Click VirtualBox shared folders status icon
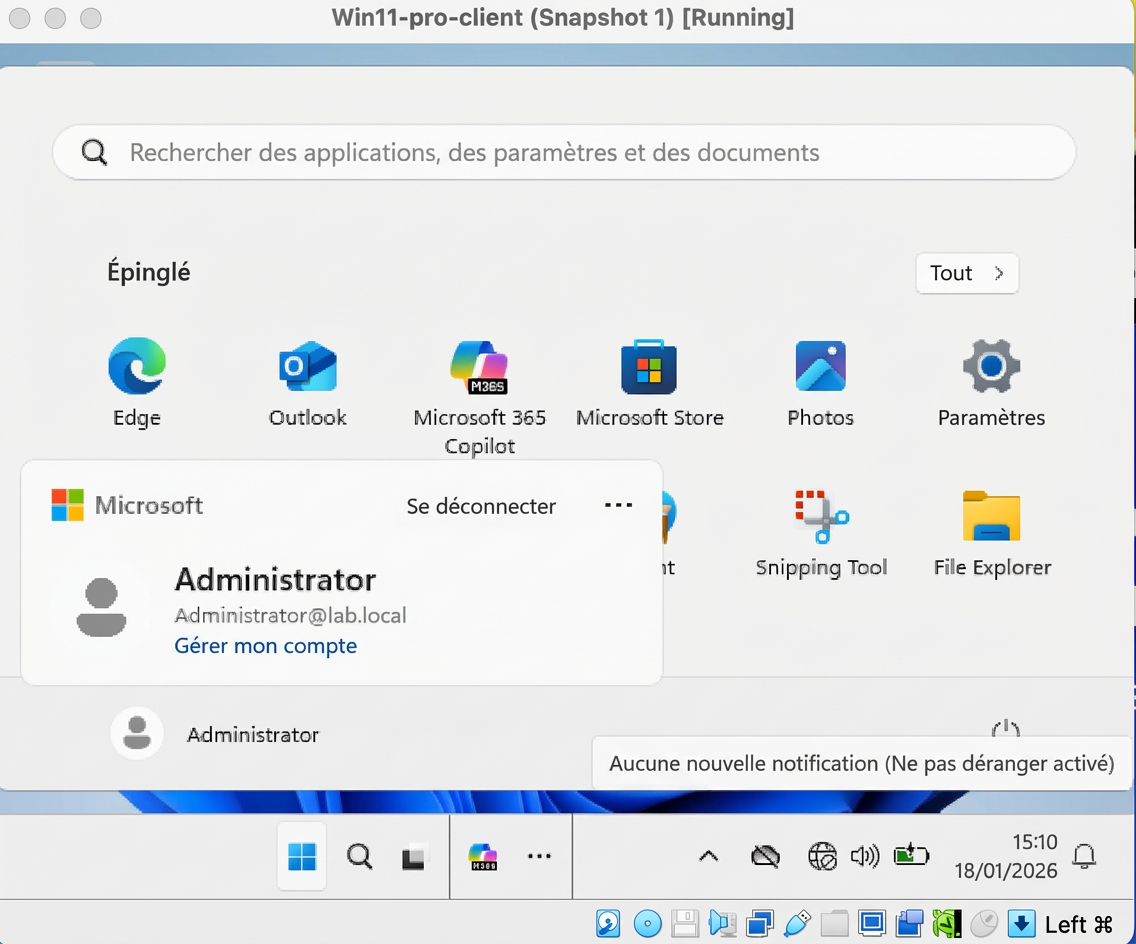The height and width of the screenshot is (944, 1136). [x=834, y=924]
